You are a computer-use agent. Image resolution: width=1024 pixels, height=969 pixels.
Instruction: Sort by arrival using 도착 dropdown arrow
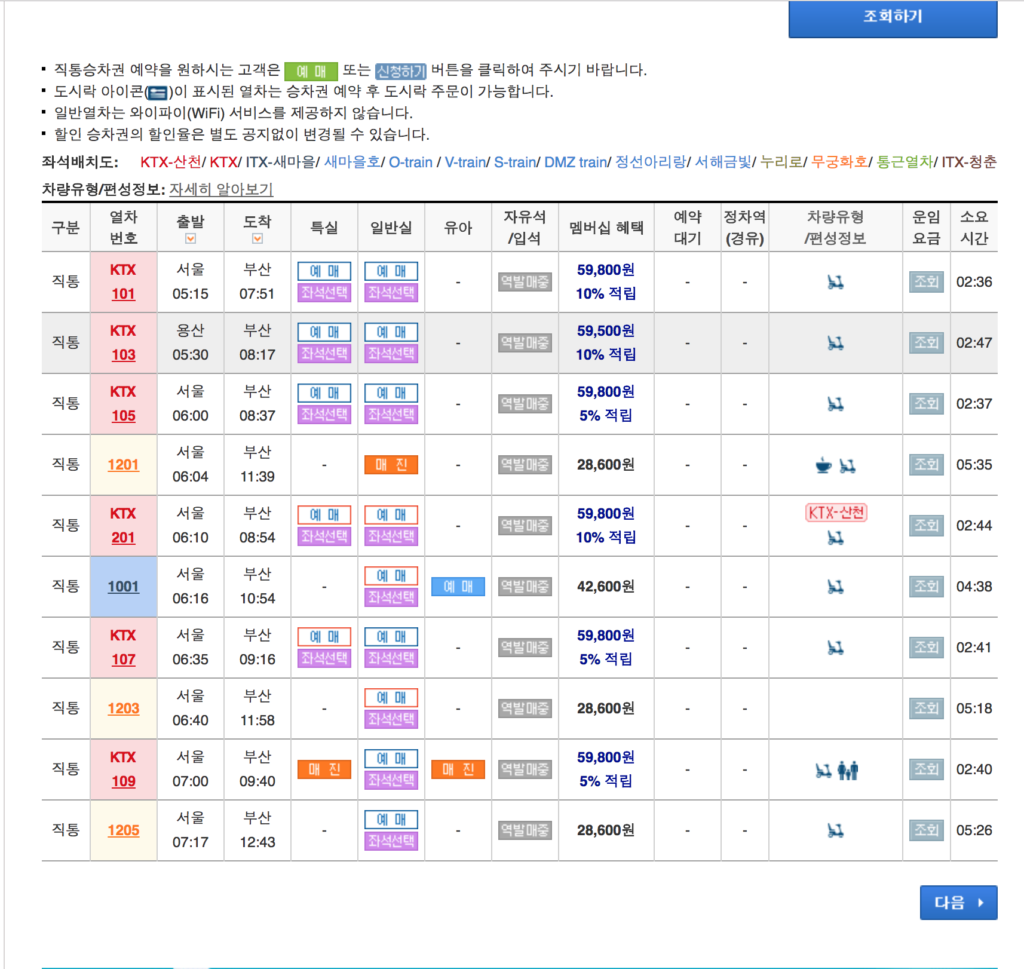pyautogui.click(x=257, y=239)
